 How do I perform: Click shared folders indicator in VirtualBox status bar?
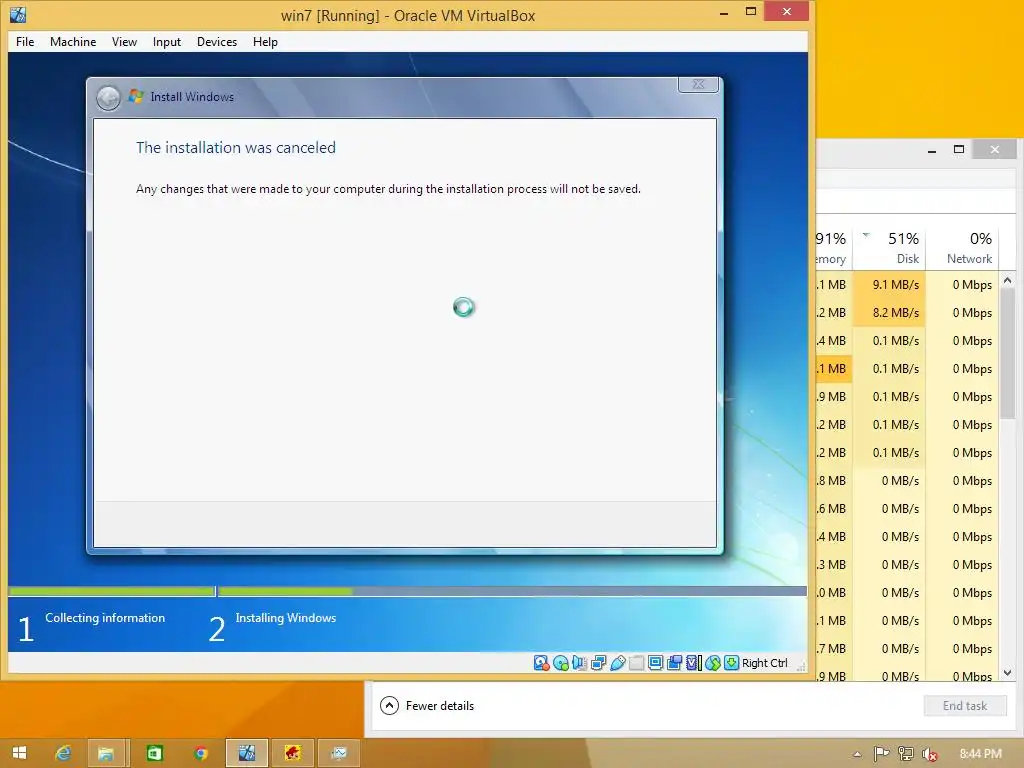click(636, 663)
